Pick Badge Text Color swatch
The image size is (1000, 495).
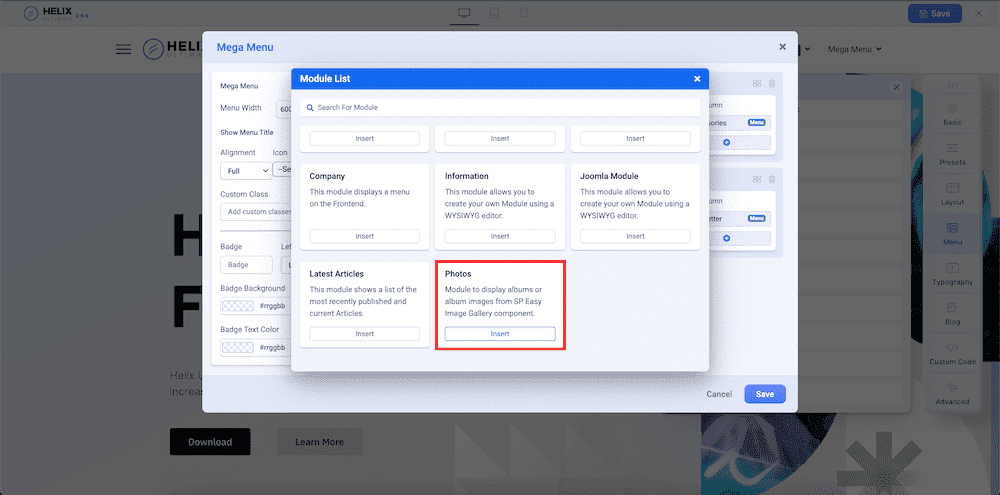237,348
